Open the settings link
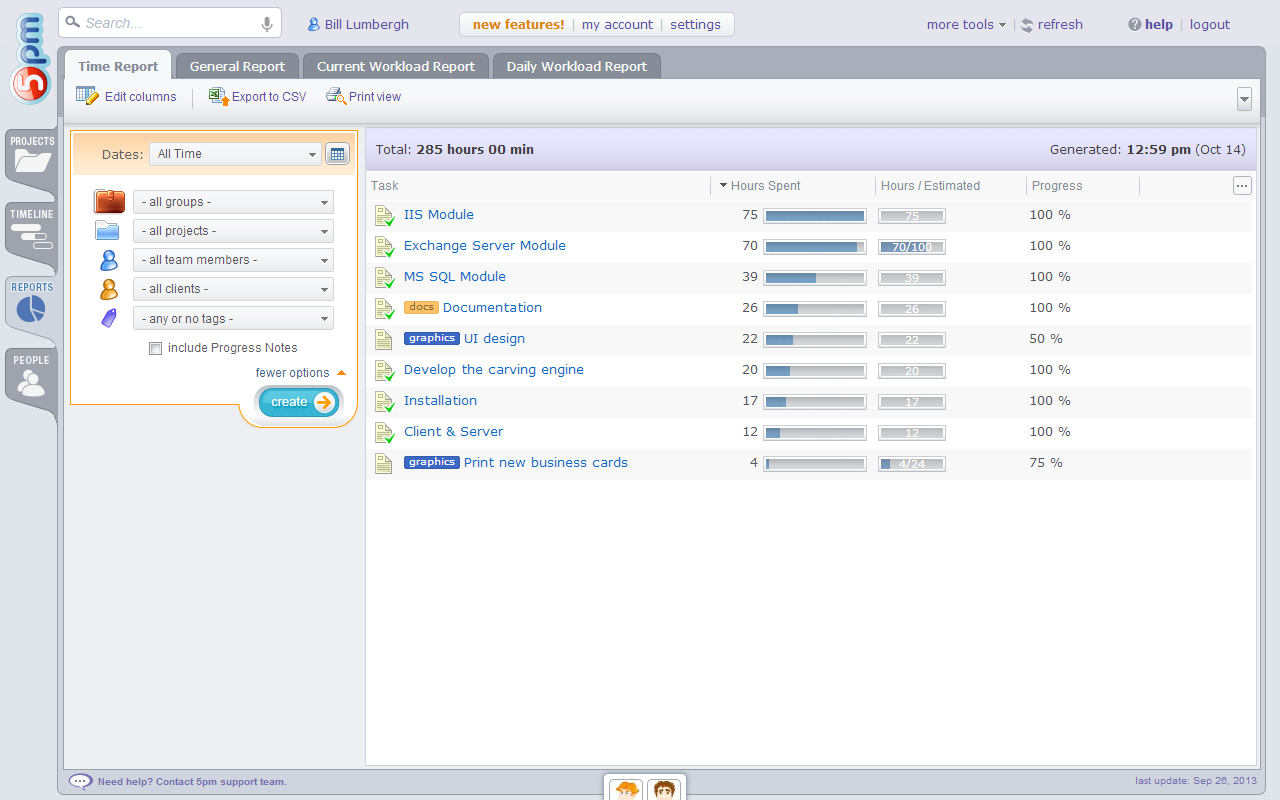 click(695, 24)
